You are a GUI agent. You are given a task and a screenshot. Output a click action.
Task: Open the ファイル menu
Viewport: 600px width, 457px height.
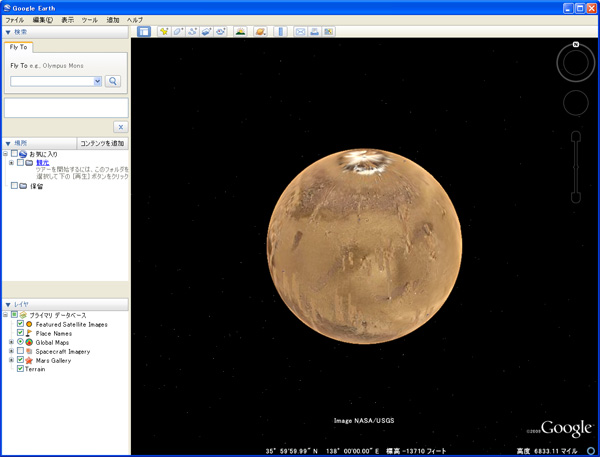coord(14,20)
